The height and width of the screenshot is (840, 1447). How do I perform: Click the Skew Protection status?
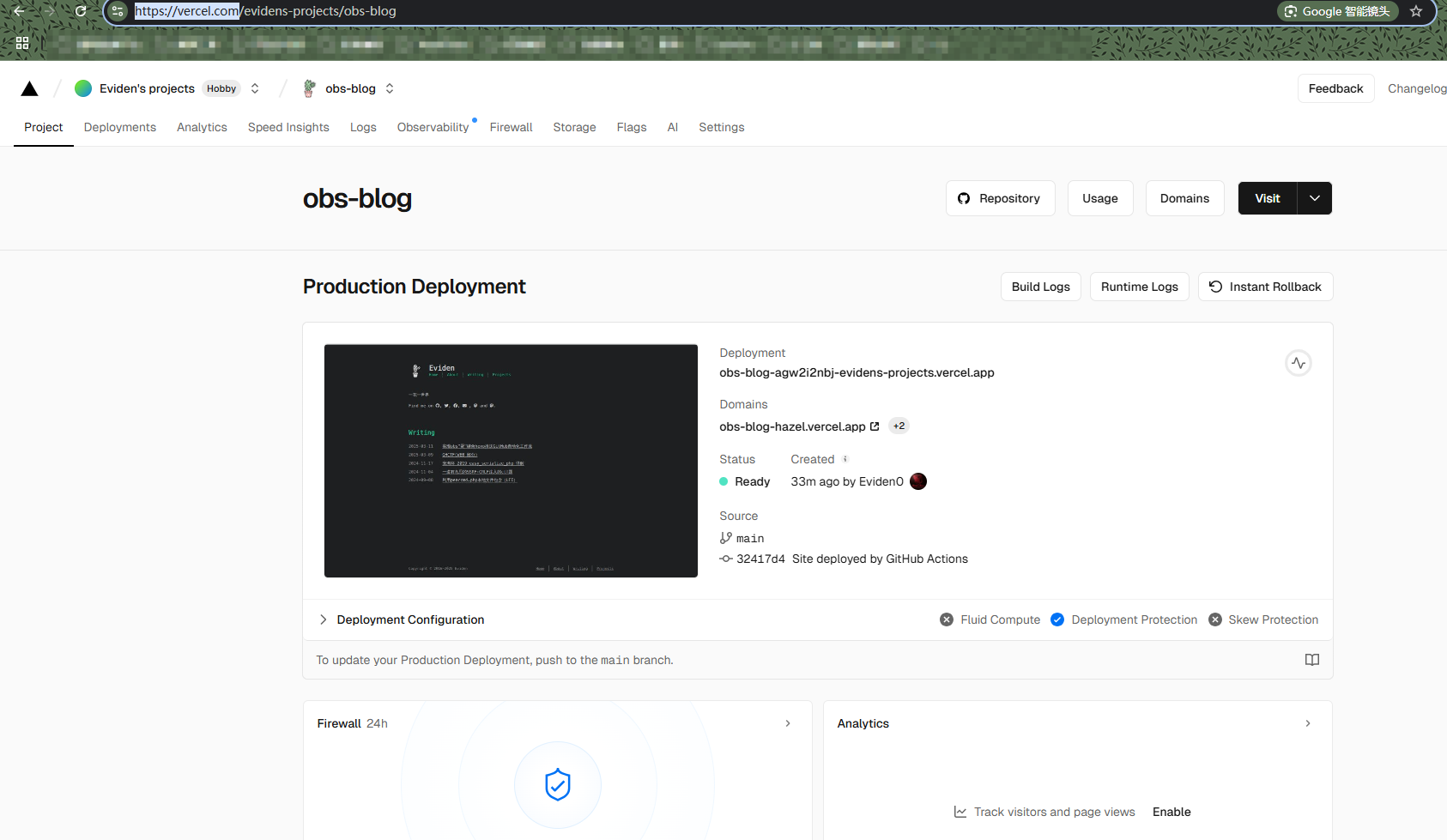pyautogui.click(x=1263, y=619)
